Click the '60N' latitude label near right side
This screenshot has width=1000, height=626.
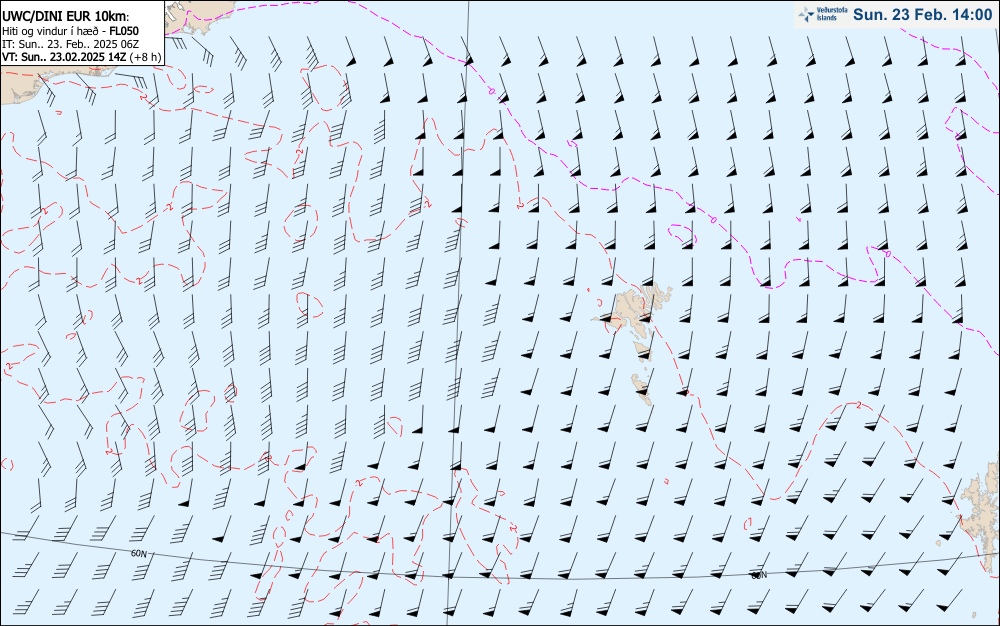[759, 575]
